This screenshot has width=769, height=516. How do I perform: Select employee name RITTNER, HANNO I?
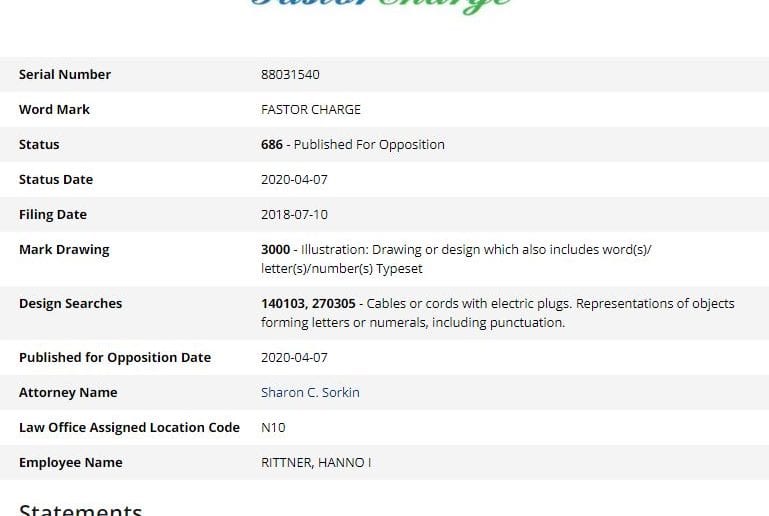[x=316, y=463]
